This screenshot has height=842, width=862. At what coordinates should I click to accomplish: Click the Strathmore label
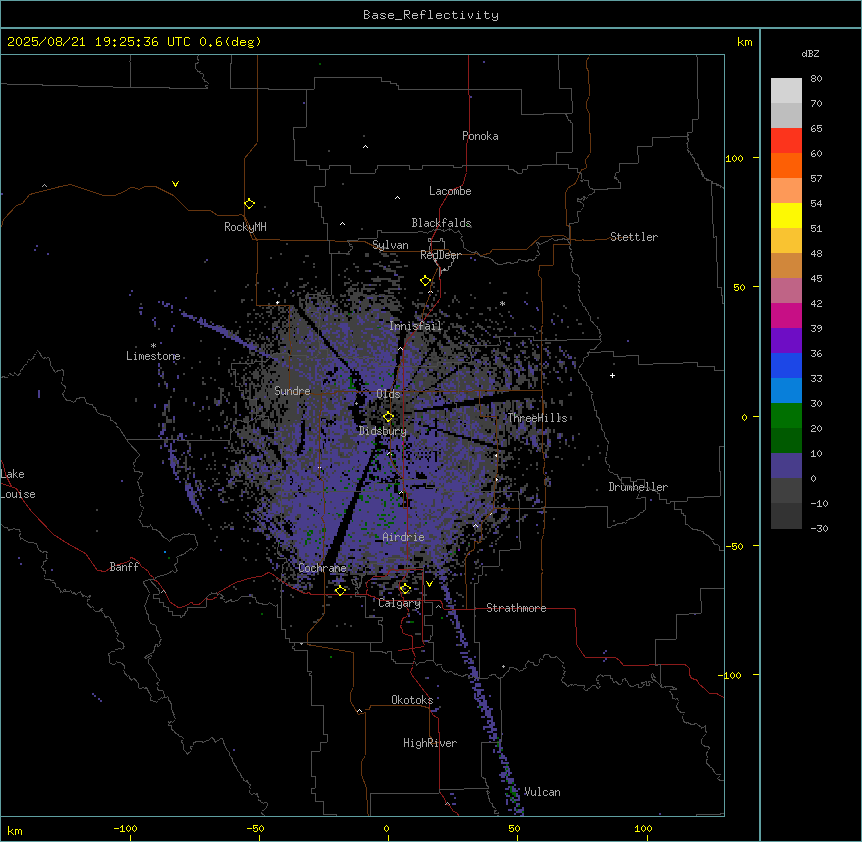(516, 608)
